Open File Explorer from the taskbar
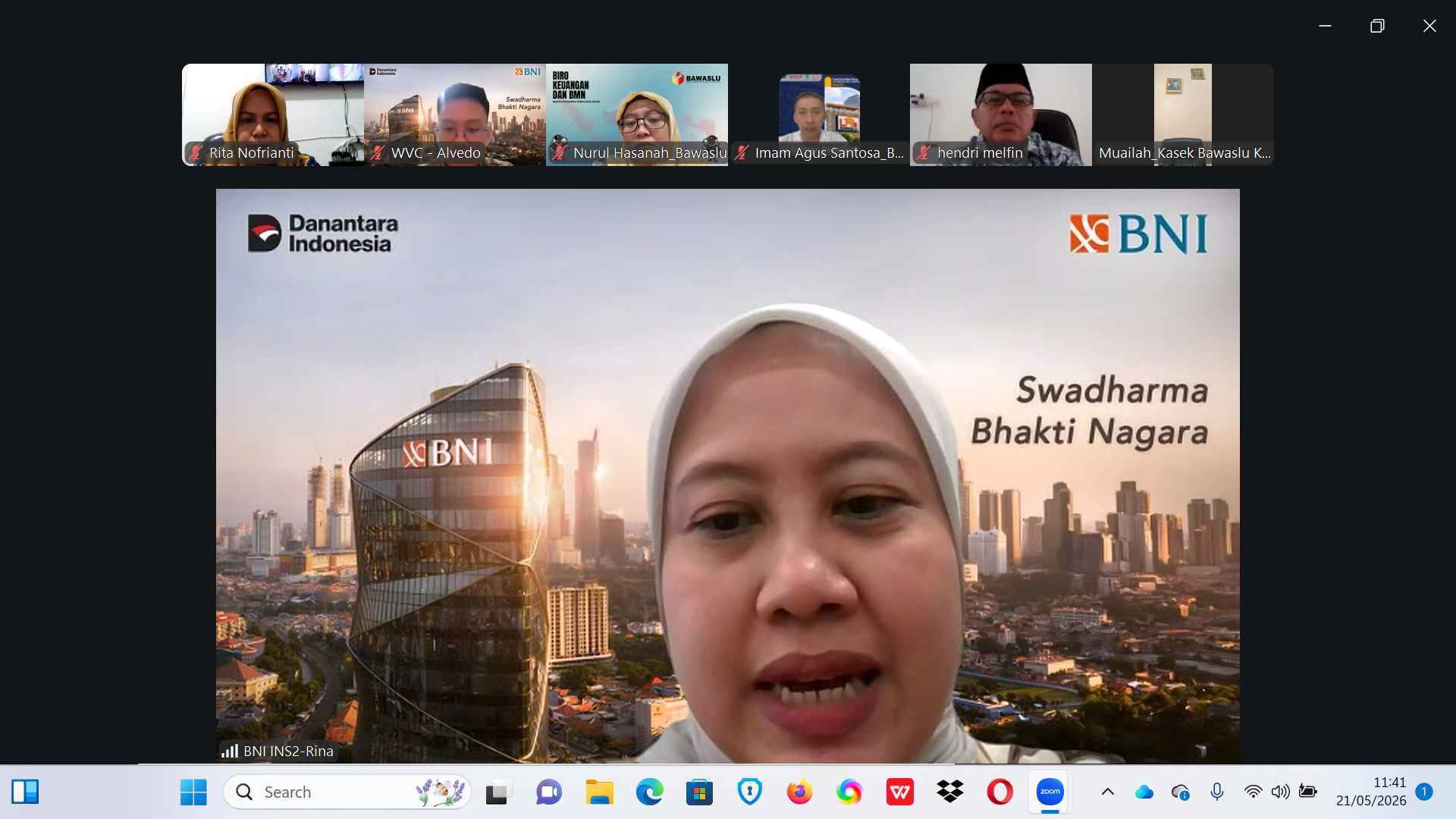This screenshot has width=1456, height=819. 599,792
